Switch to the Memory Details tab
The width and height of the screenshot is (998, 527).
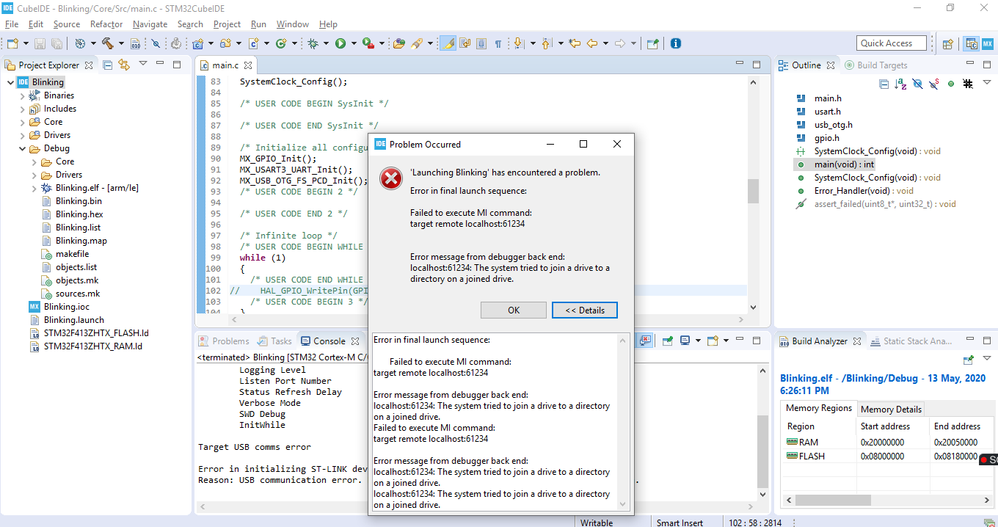click(x=890, y=409)
